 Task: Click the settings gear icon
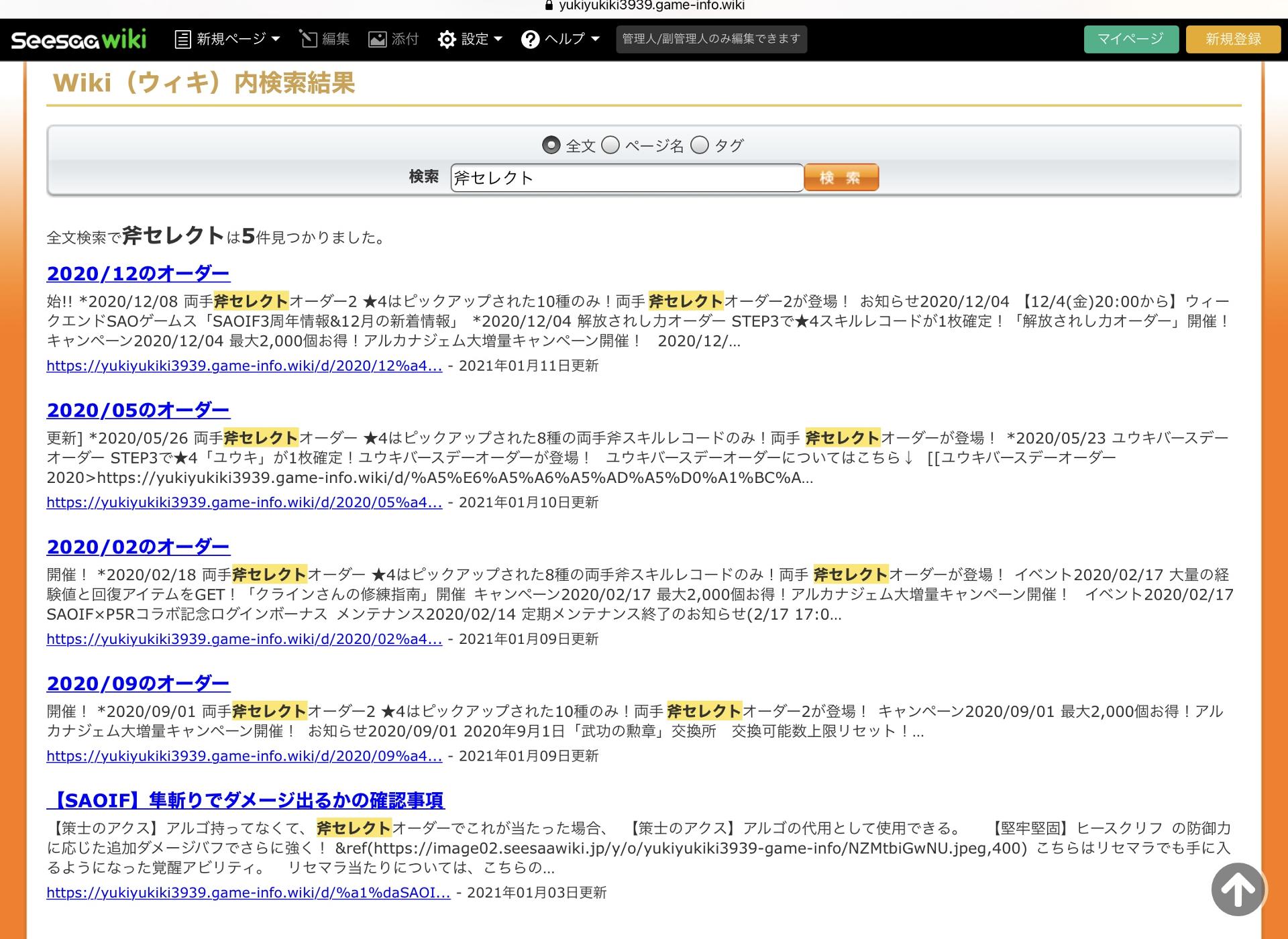(x=447, y=40)
